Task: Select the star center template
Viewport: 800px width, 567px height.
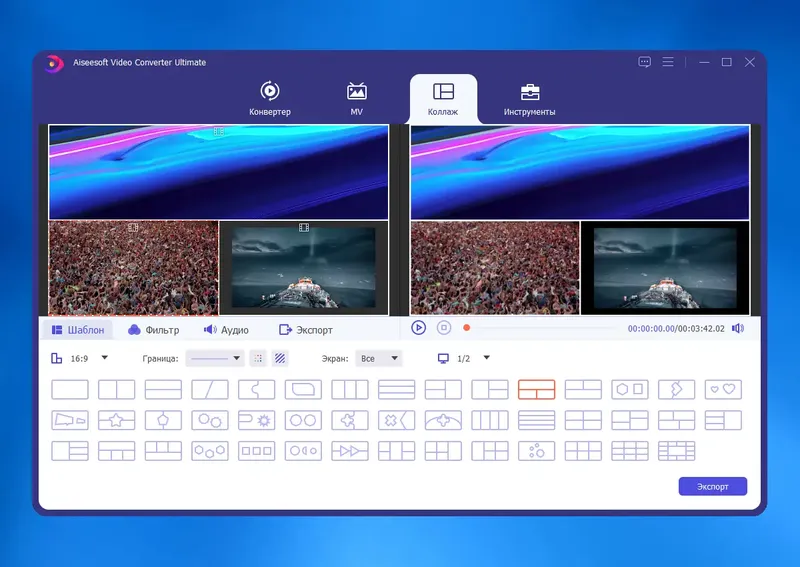Action: tap(116, 421)
